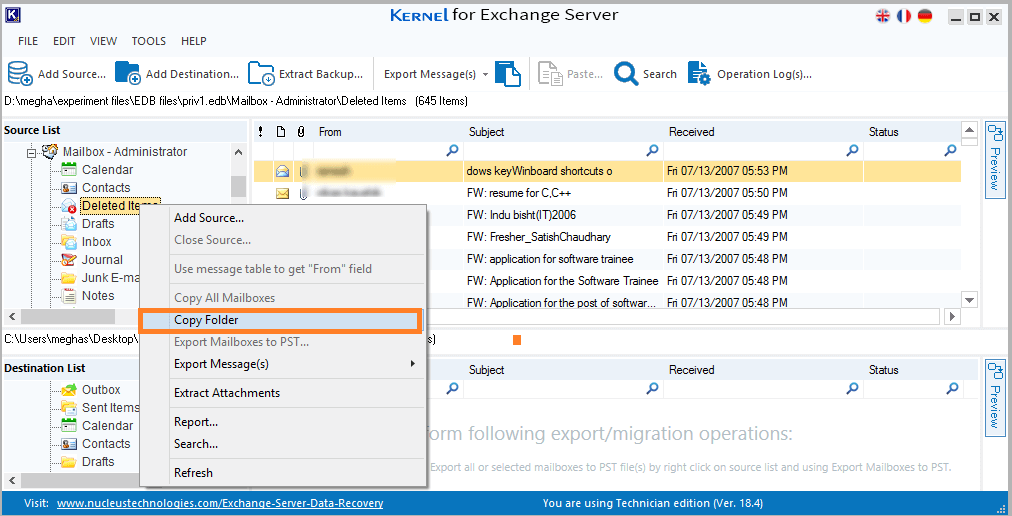Sort by source Subject column header
Viewport: 1012px width, 516px height.
(x=563, y=132)
